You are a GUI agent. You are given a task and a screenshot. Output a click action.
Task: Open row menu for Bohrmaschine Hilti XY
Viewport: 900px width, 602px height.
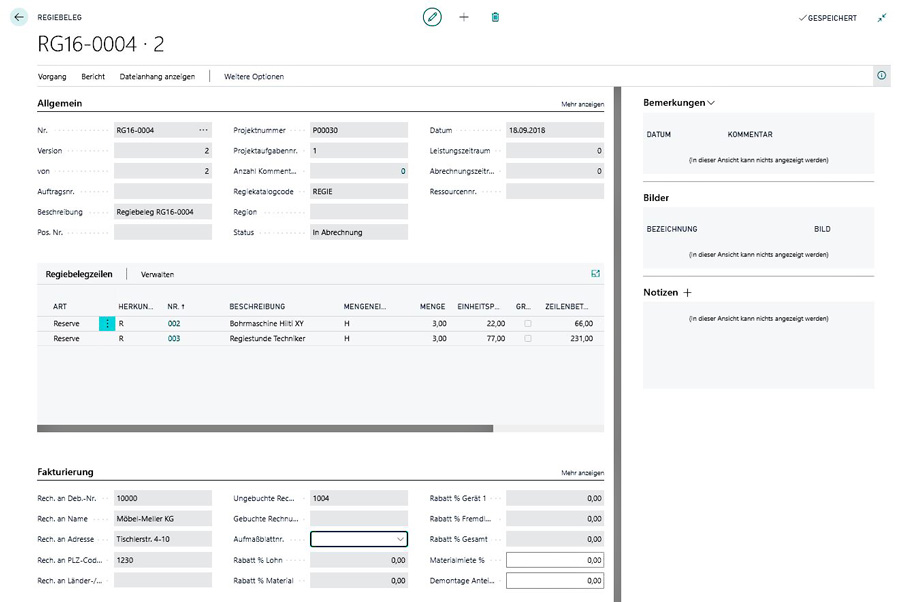(x=107, y=324)
